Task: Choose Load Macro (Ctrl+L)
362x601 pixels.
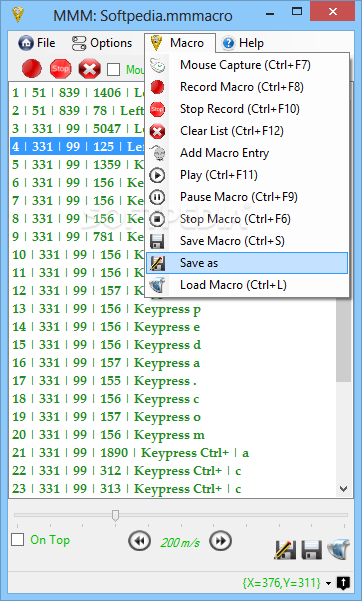Action: click(247, 285)
